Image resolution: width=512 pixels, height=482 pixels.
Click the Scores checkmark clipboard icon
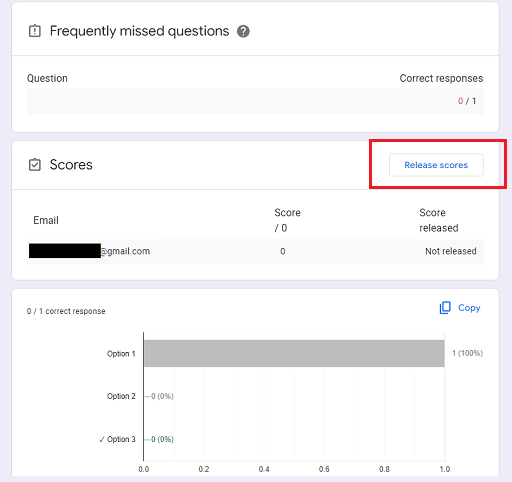35,165
